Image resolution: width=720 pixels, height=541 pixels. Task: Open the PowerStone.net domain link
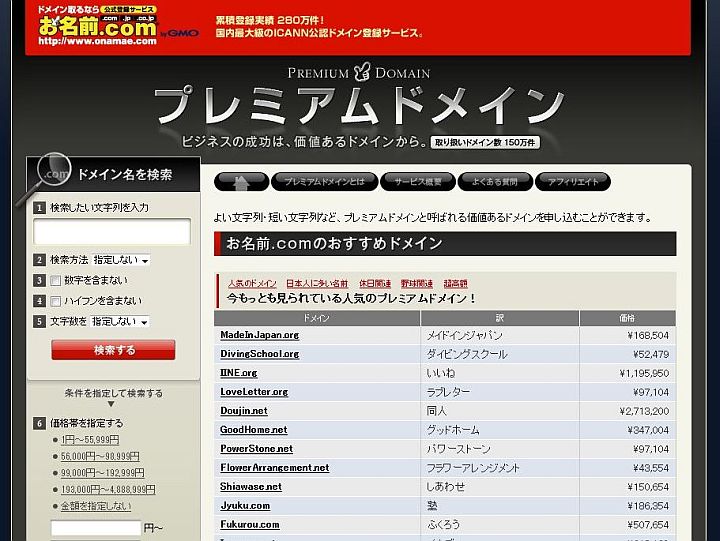tap(256, 449)
